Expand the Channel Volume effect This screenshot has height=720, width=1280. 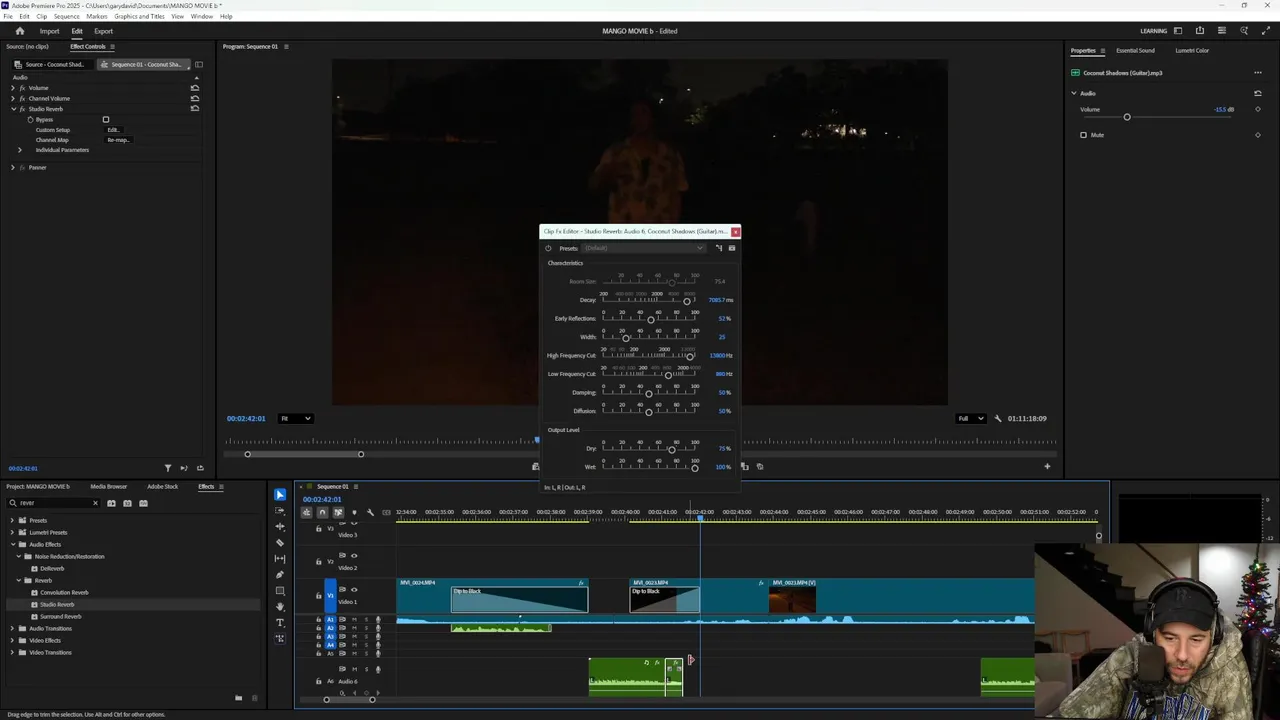[13, 98]
